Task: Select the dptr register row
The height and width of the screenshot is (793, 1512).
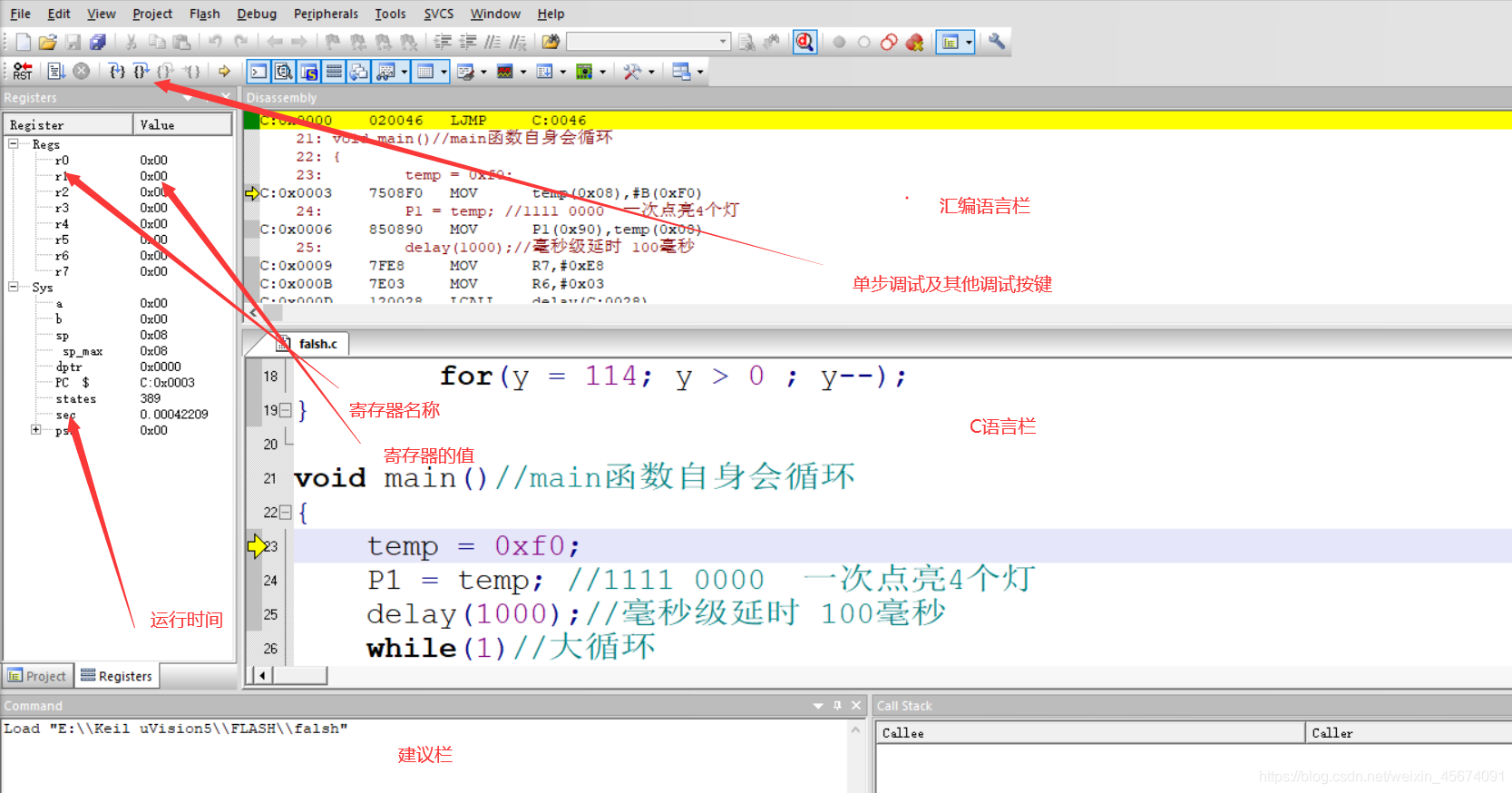Action: [x=118, y=367]
